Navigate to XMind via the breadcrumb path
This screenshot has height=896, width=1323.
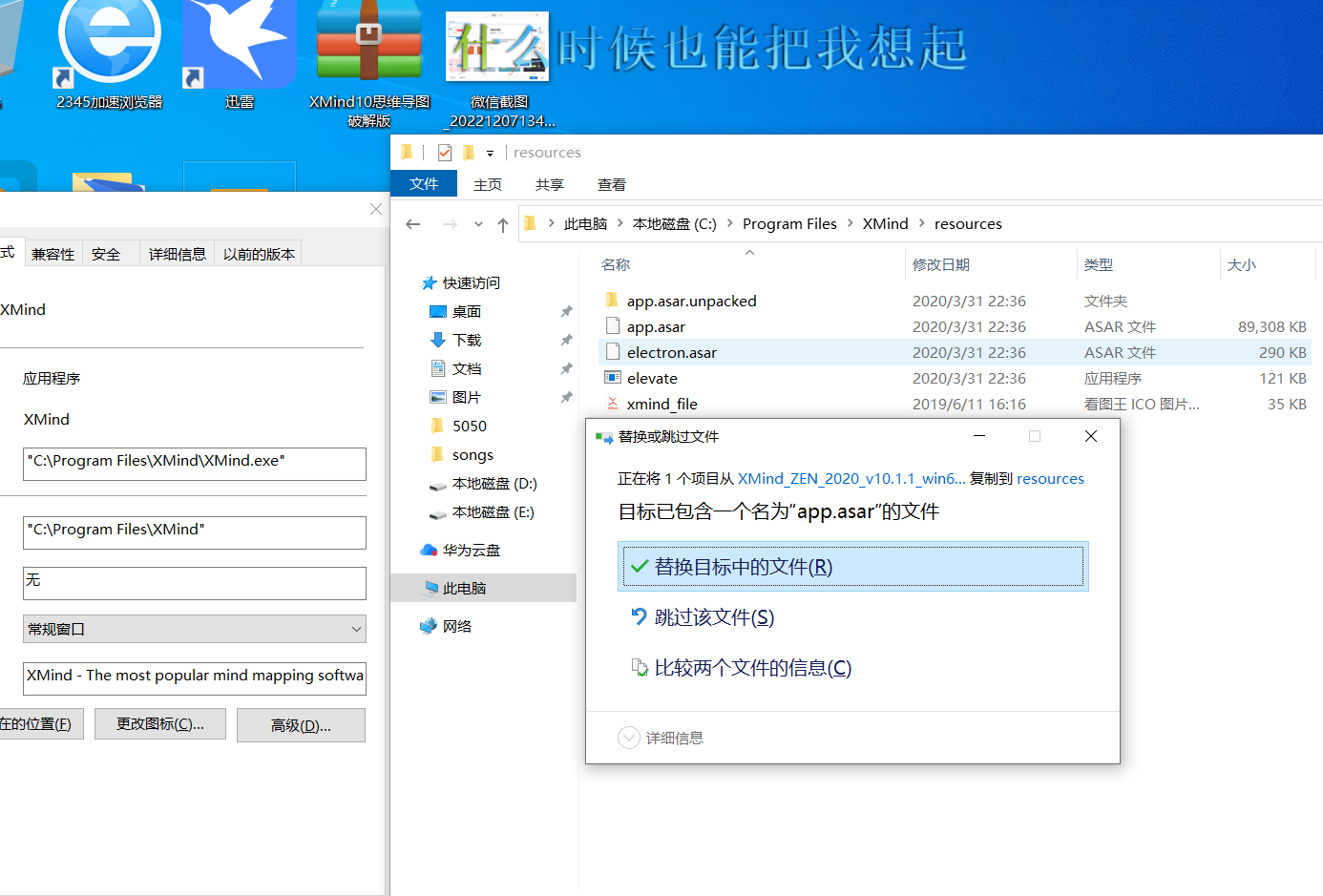click(x=884, y=223)
